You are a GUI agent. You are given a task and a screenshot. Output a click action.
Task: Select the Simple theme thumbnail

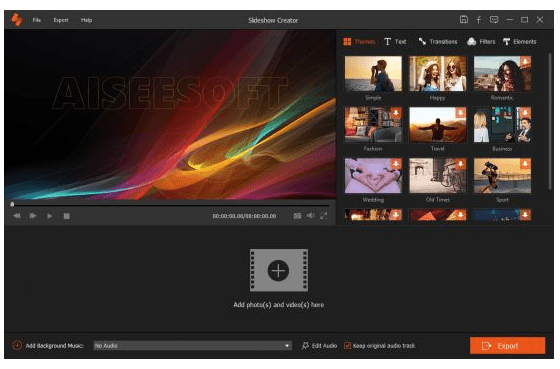373,74
